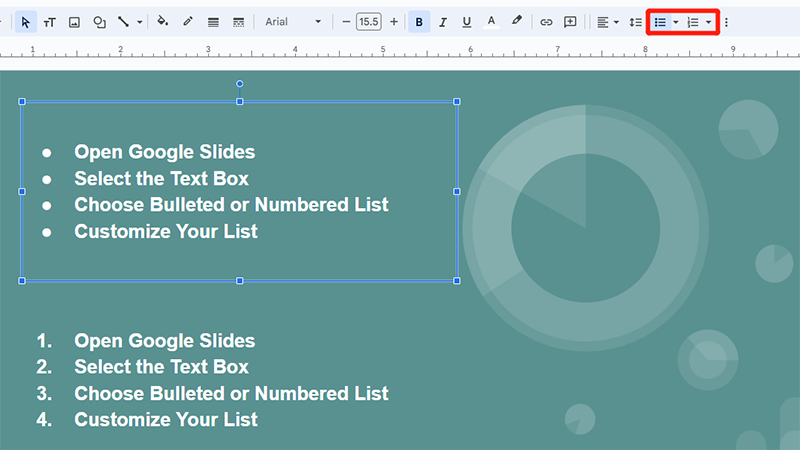Click the bulleted 'Customize Your List' line
The width and height of the screenshot is (800, 450).
click(x=166, y=231)
